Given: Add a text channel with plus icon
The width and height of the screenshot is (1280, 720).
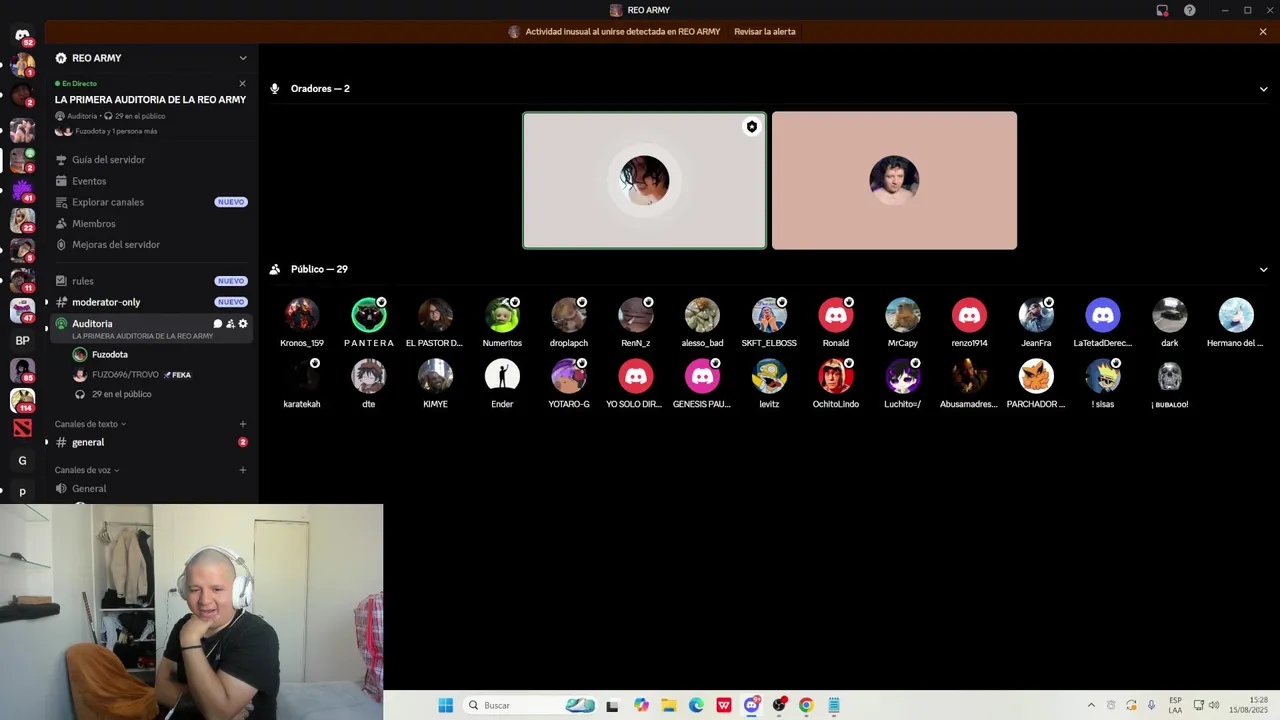Looking at the screenshot, I should [243, 424].
